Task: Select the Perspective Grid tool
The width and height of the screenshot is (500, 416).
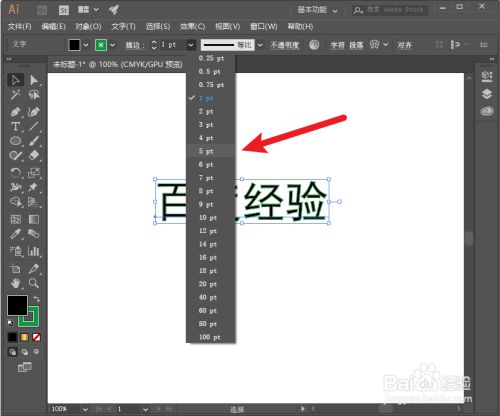Action: coord(34,202)
